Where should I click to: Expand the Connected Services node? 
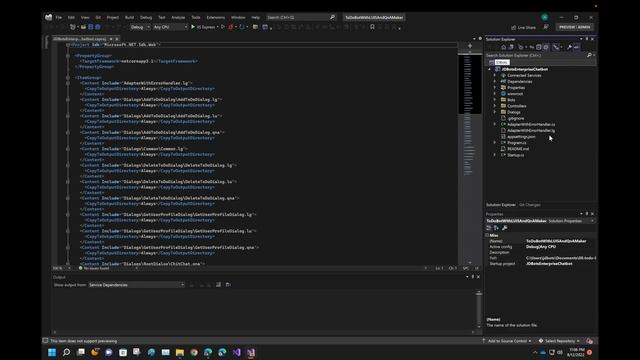pyautogui.click(x=495, y=76)
